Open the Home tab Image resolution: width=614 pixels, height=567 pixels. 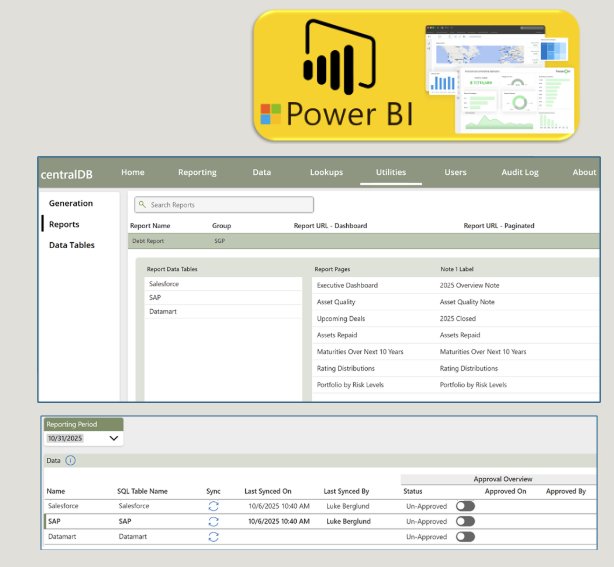pos(133,172)
